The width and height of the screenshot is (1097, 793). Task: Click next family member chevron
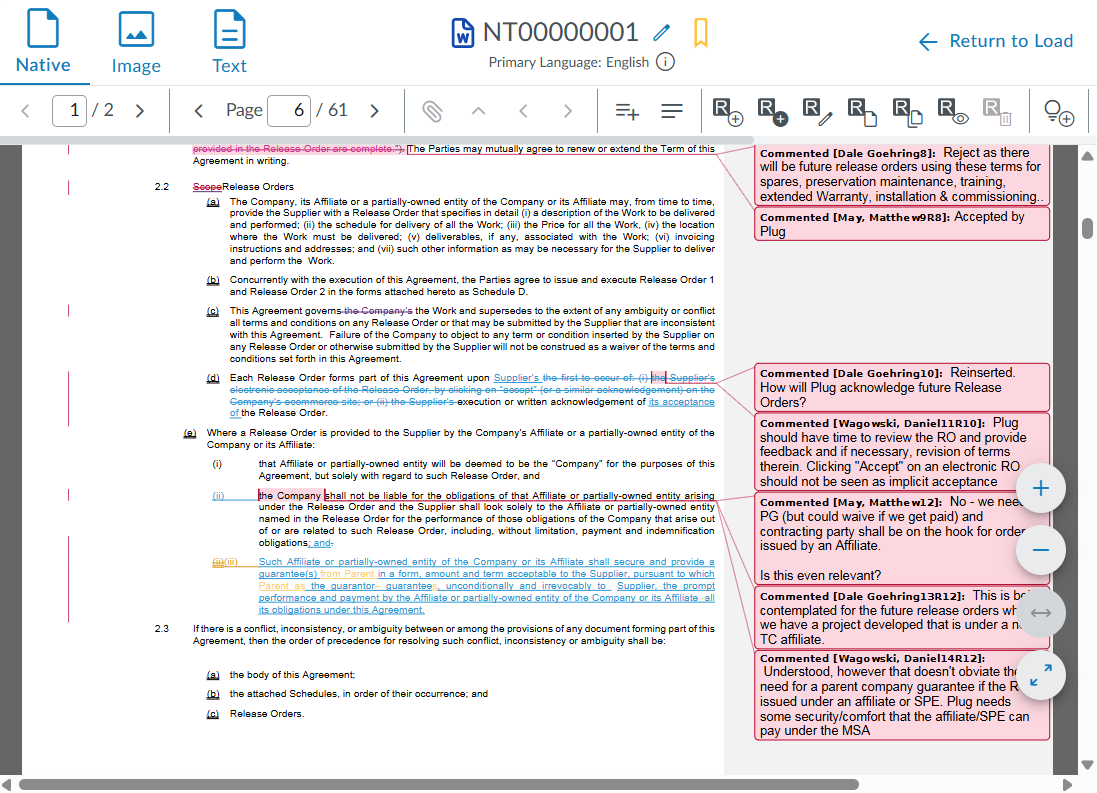click(x=567, y=111)
